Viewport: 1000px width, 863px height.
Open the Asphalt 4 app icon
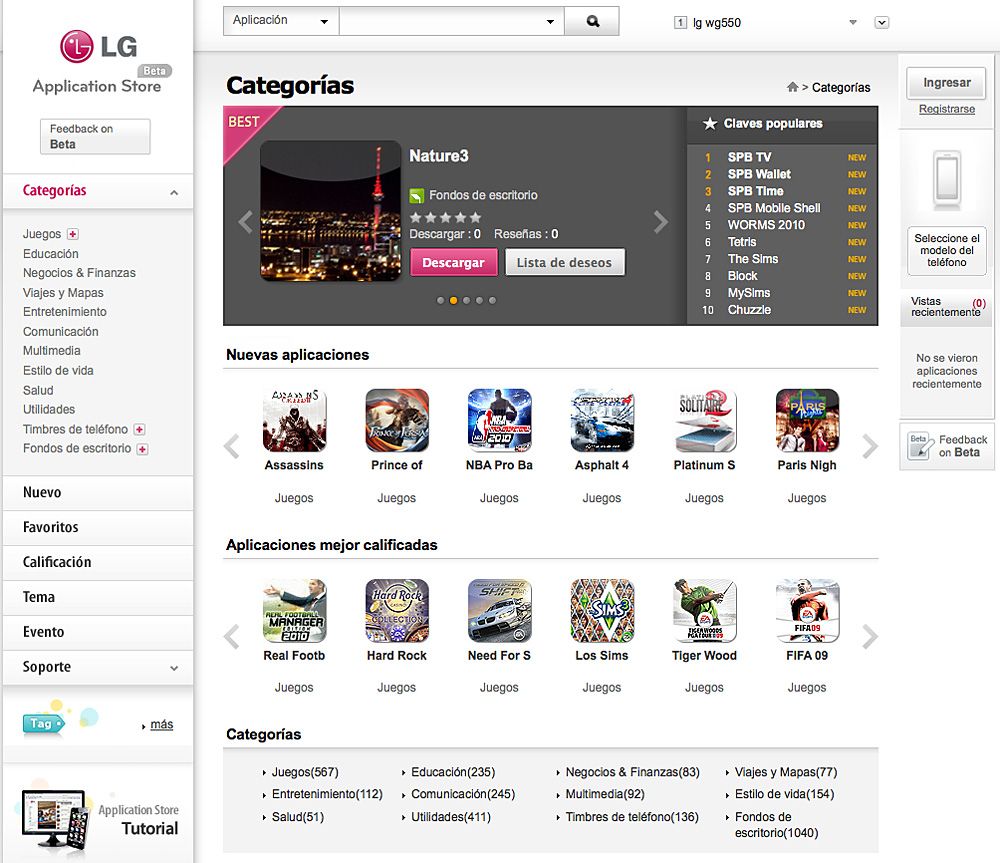pyautogui.click(x=602, y=420)
